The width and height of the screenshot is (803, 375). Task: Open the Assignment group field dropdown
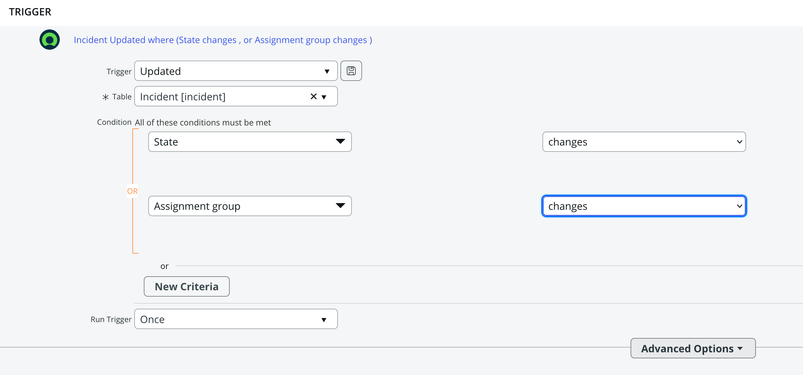[x=250, y=206]
